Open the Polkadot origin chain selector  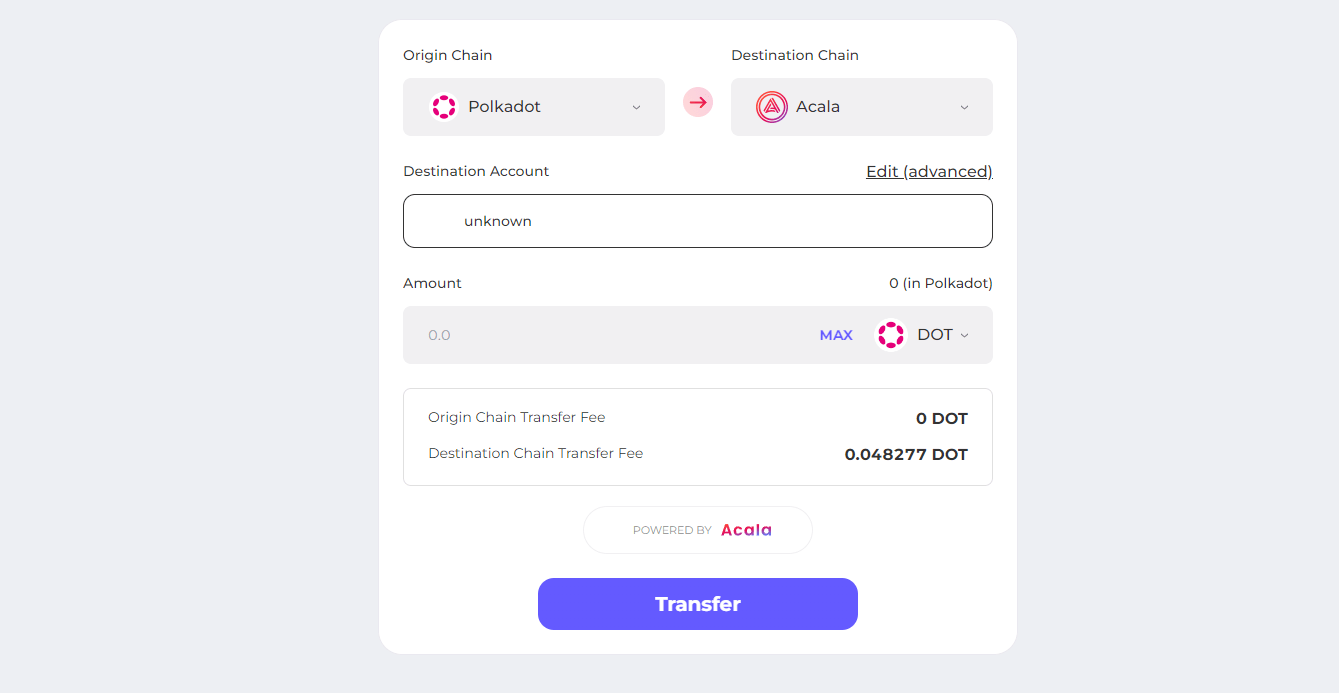tap(534, 107)
